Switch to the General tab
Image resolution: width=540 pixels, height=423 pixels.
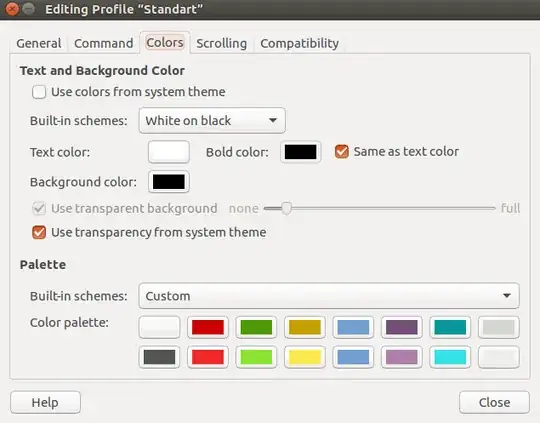coord(39,43)
